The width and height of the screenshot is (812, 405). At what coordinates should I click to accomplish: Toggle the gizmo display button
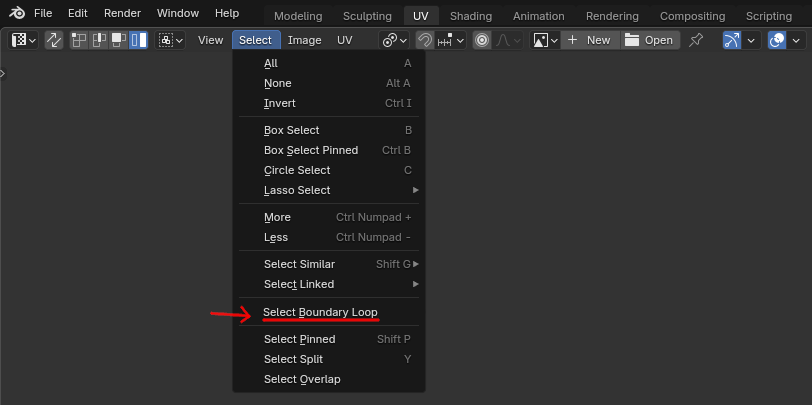point(732,40)
